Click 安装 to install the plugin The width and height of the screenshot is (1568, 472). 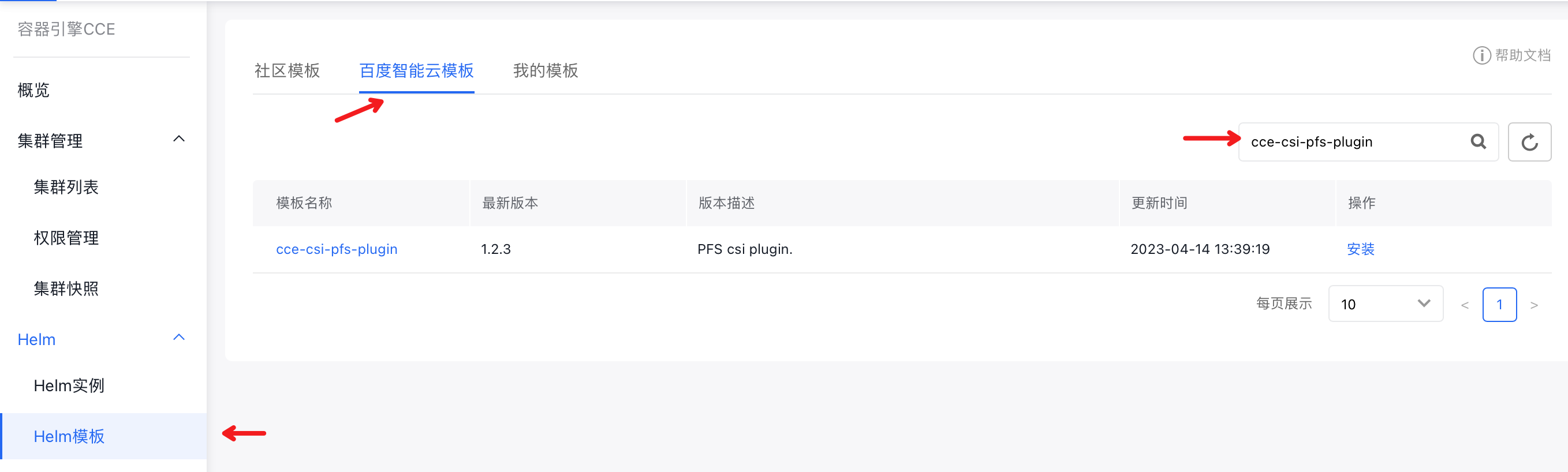(x=1360, y=249)
